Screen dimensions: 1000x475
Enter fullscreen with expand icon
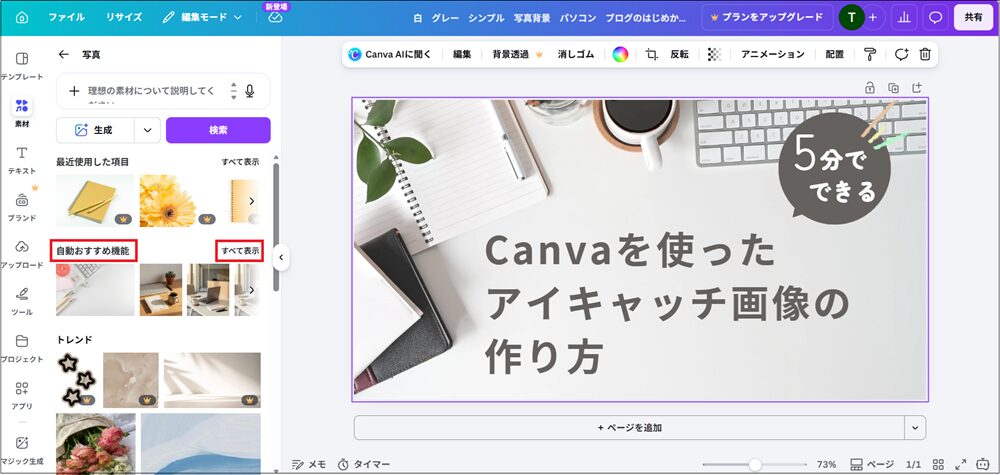(961, 465)
